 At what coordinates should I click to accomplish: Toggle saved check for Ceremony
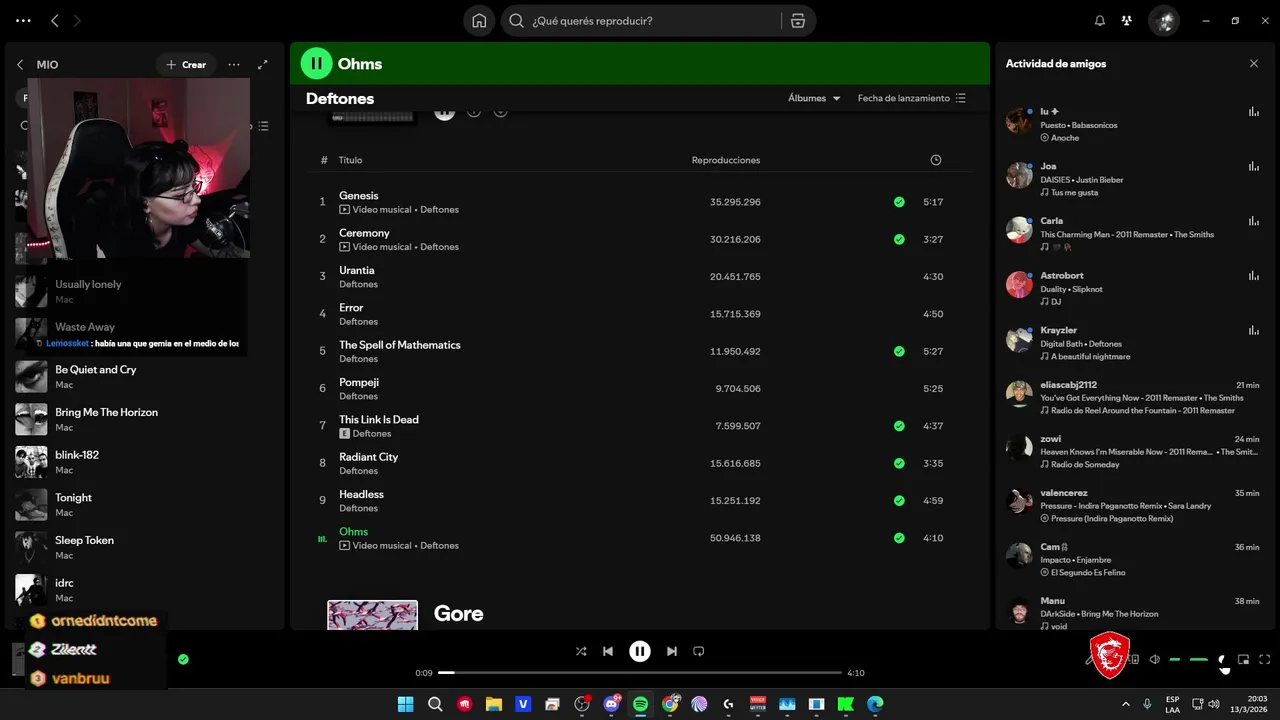click(899, 239)
